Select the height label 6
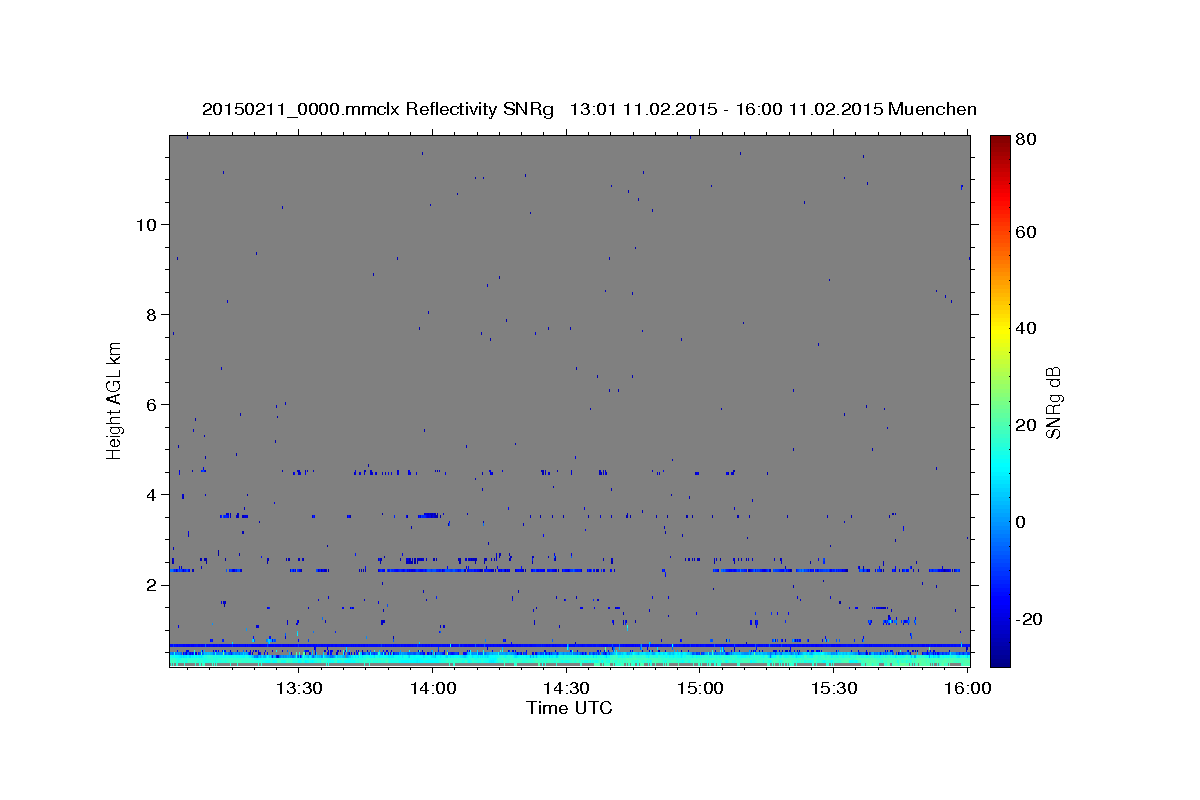Image resolution: width=1200 pixels, height=800 pixels. point(149,404)
